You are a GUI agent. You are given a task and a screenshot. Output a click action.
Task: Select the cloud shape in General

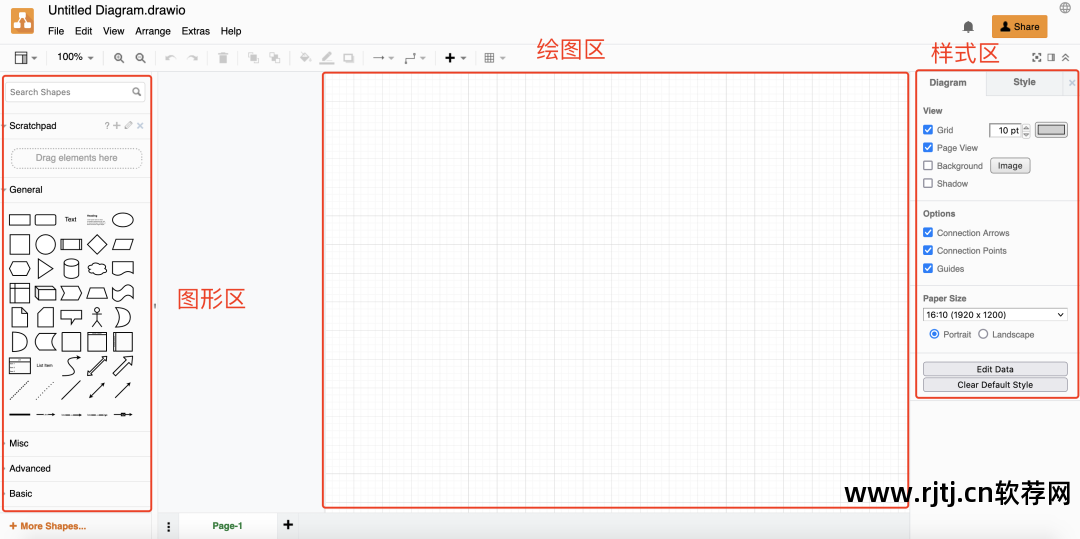click(x=97, y=268)
